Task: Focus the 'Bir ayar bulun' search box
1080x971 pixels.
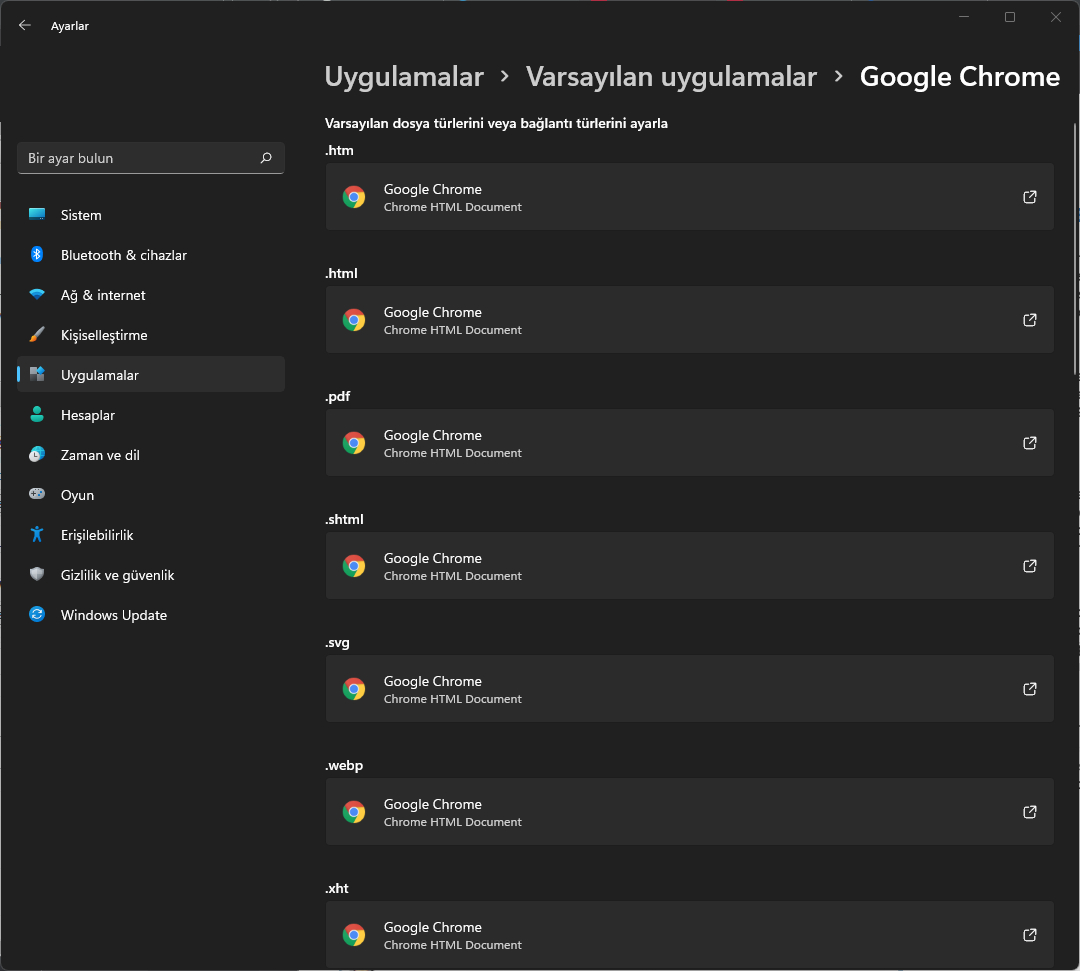Action: coord(138,158)
